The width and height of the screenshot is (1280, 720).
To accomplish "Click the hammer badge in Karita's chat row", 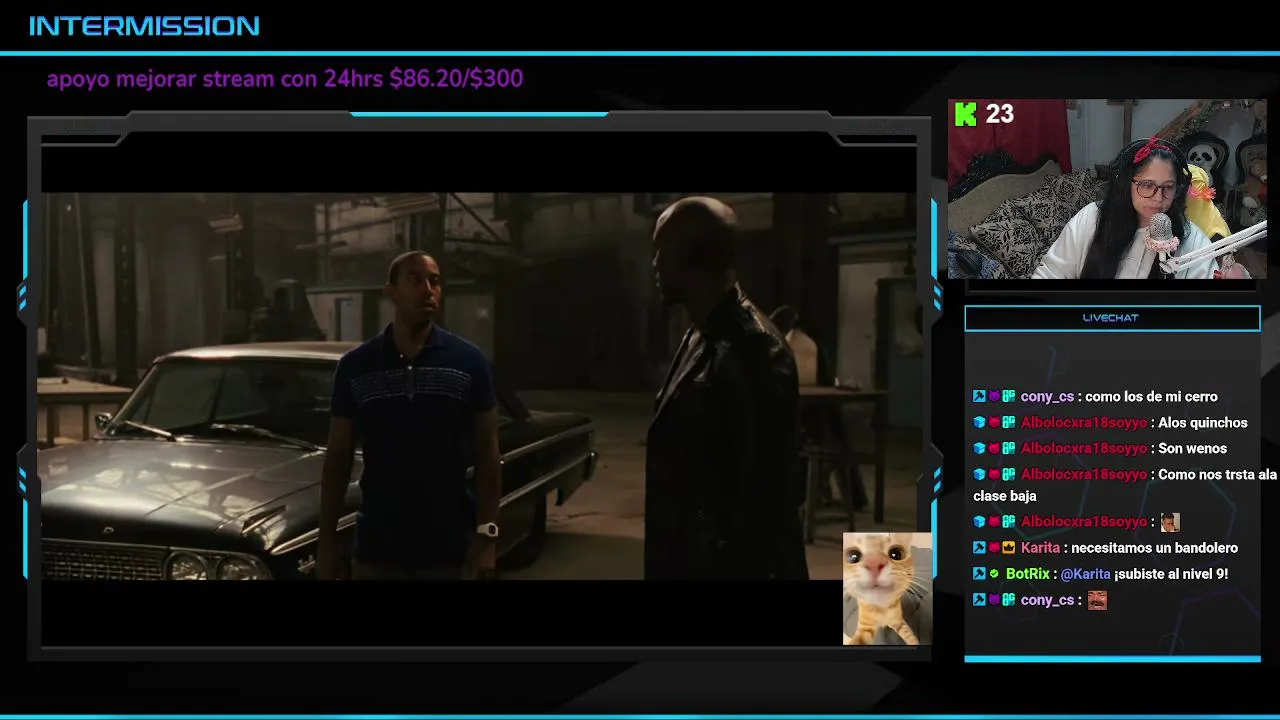I will point(979,548).
